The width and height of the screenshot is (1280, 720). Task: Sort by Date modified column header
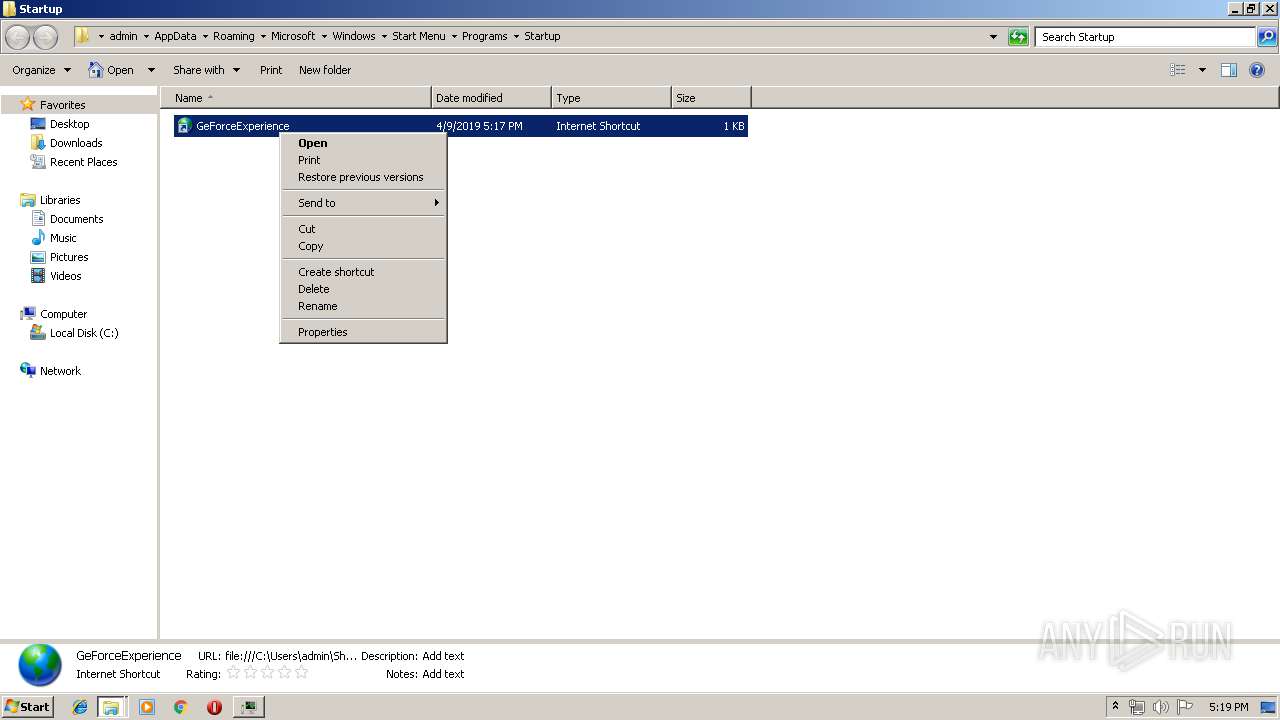coord(491,98)
